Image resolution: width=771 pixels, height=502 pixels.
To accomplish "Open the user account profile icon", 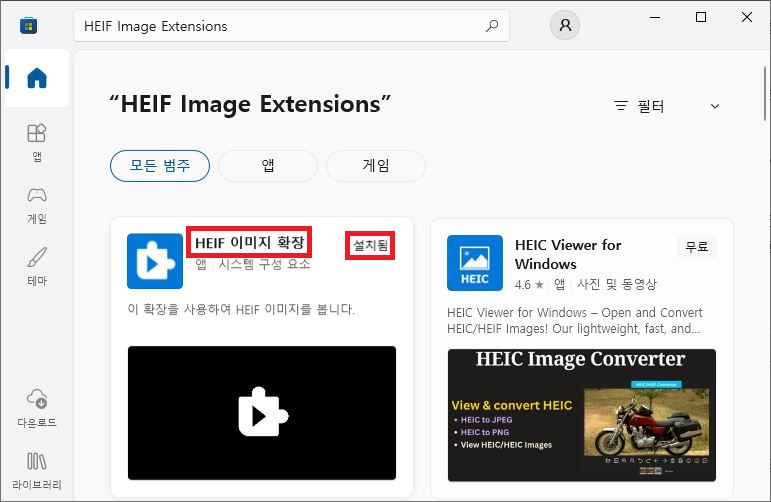I will click(x=565, y=25).
